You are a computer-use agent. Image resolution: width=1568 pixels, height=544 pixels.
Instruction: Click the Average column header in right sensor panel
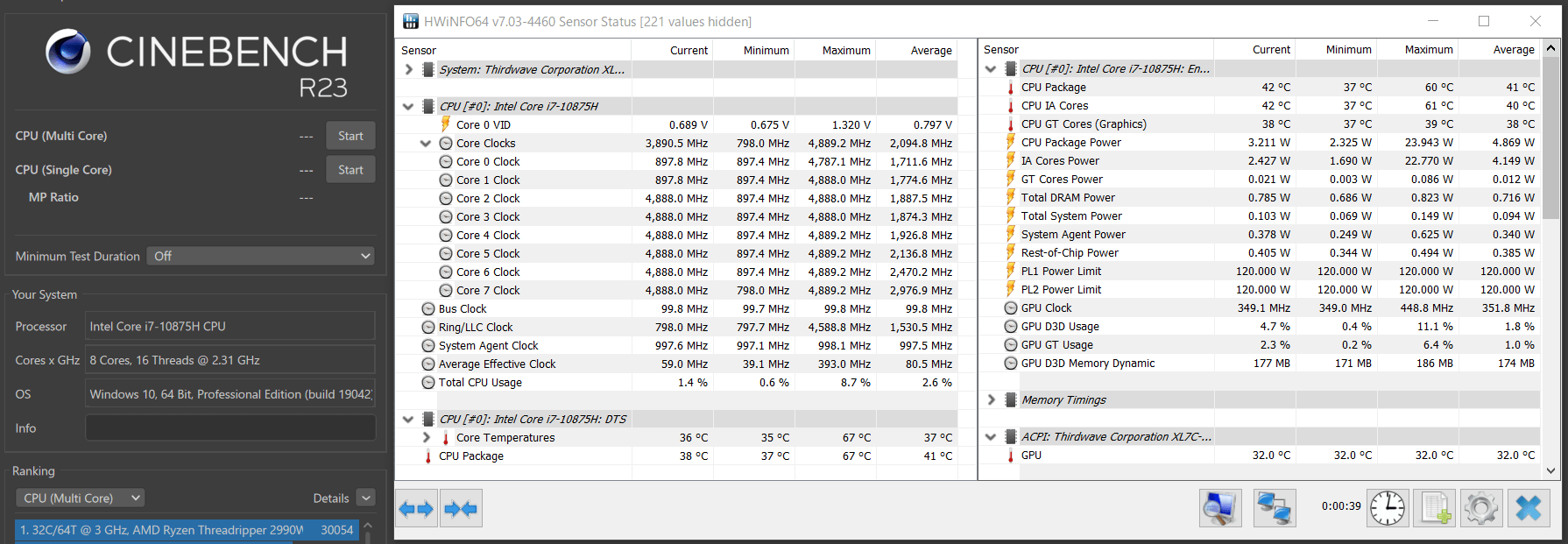click(x=1514, y=50)
